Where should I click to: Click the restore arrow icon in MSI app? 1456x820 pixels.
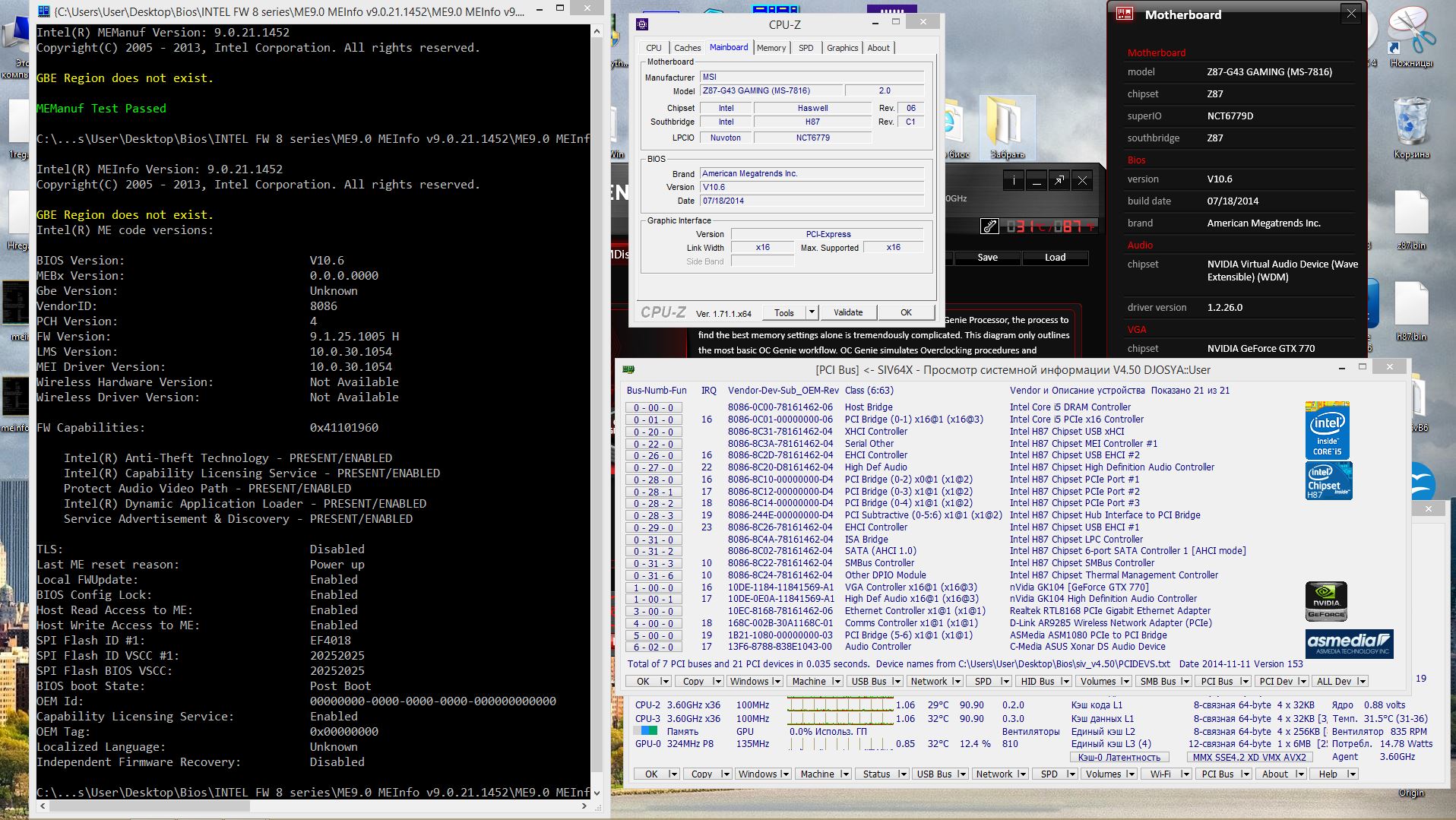(x=1059, y=181)
